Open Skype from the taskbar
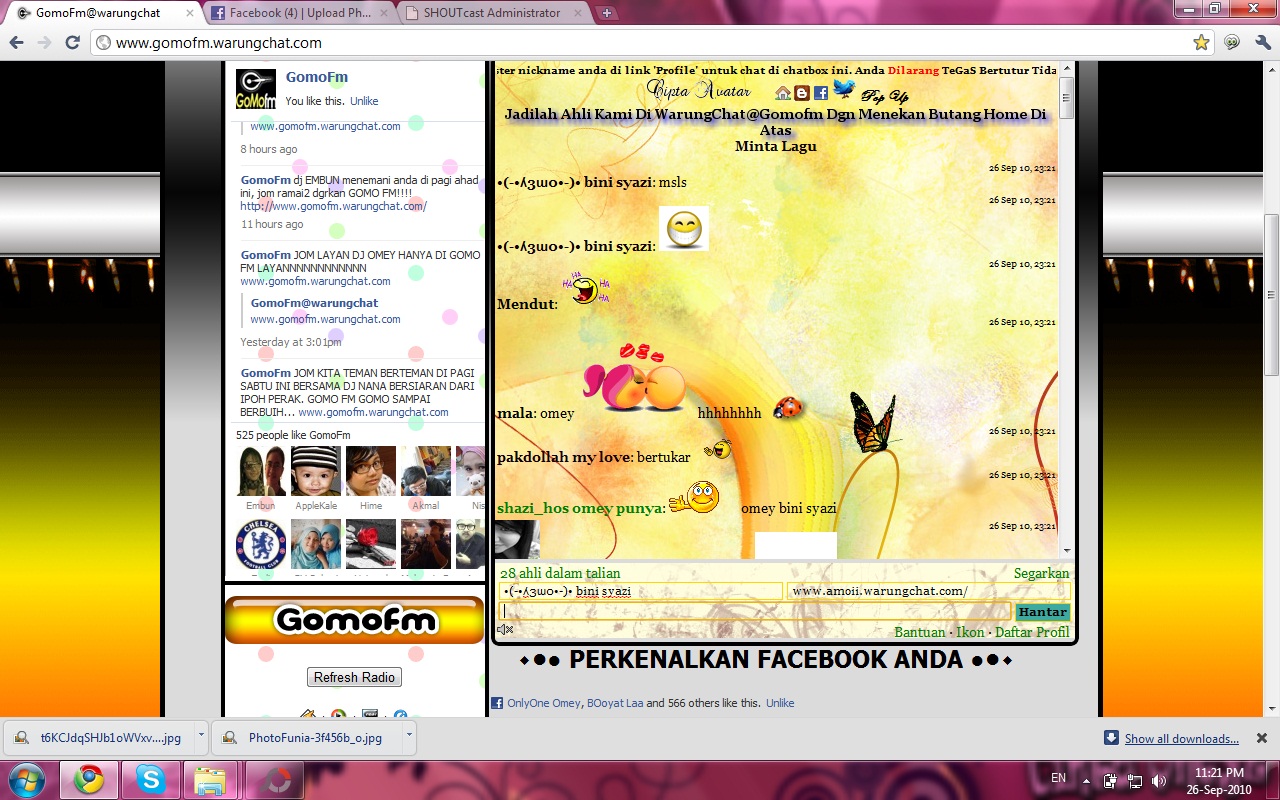 tap(151, 779)
